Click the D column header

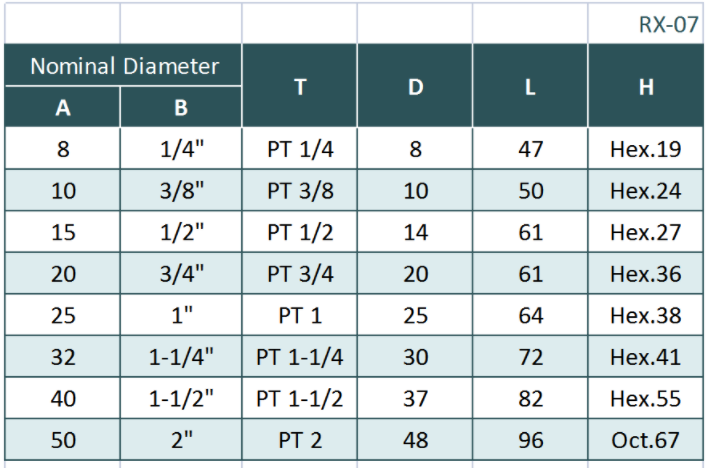(x=415, y=86)
